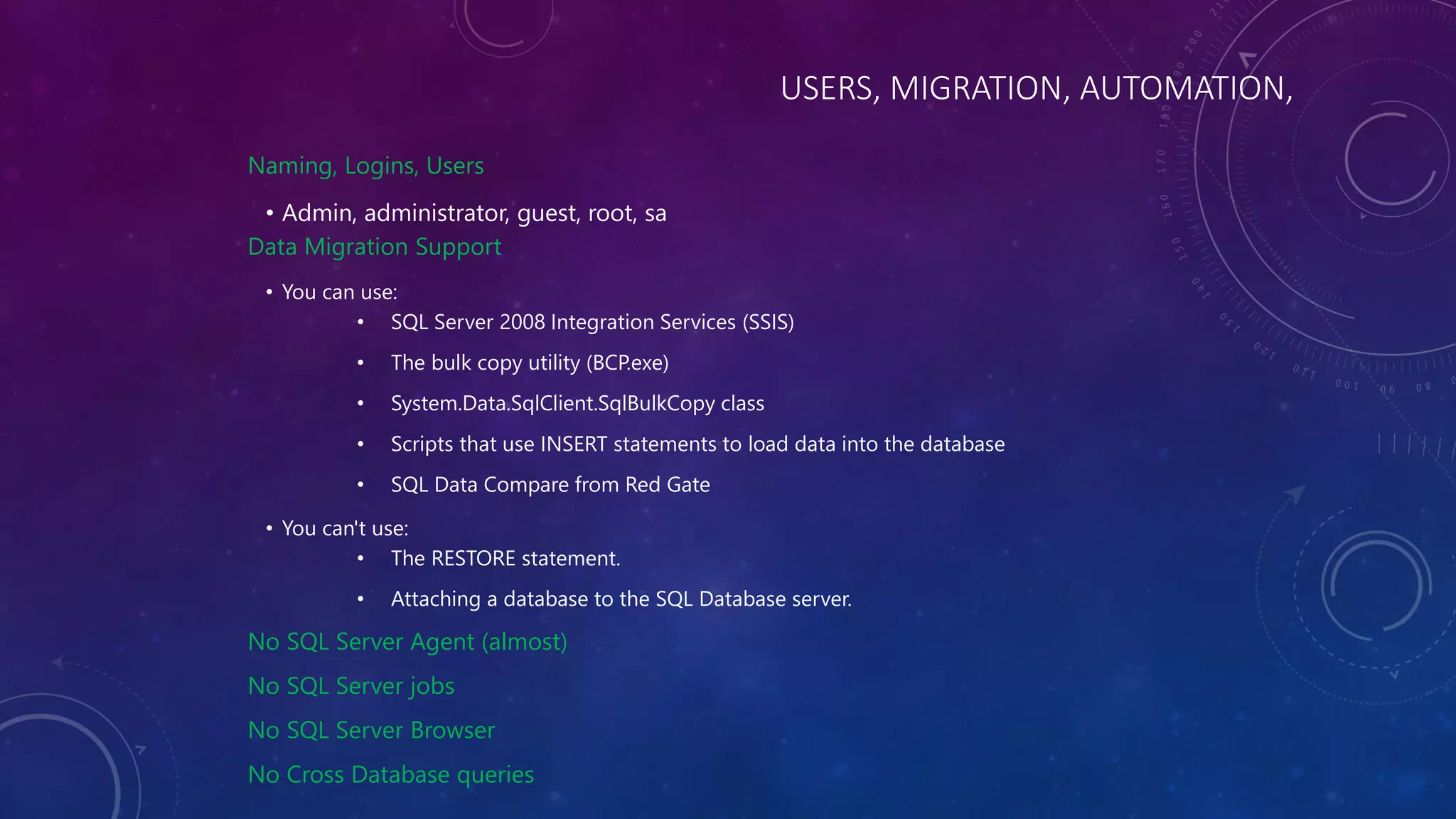The image size is (1456, 819).
Task: Click 'SQL Data Compare from Red Gate'
Action: 550,485
